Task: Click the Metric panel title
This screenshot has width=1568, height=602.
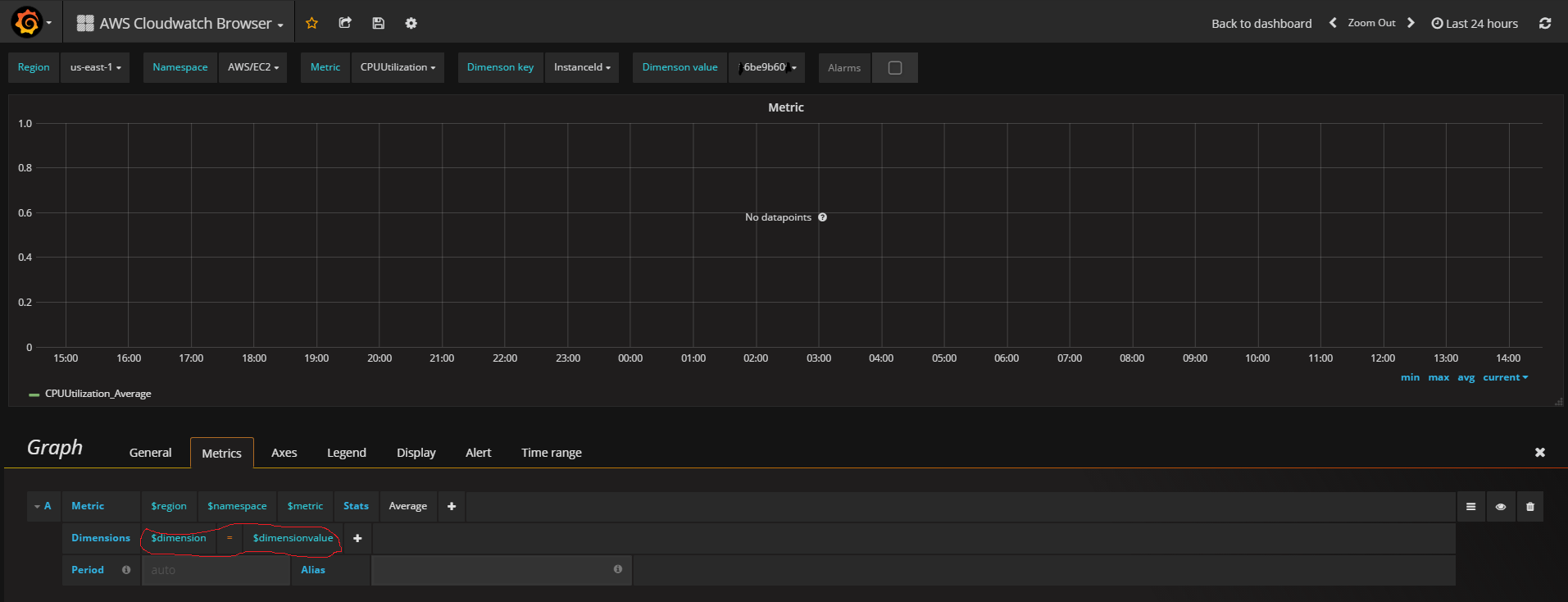Action: click(786, 107)
